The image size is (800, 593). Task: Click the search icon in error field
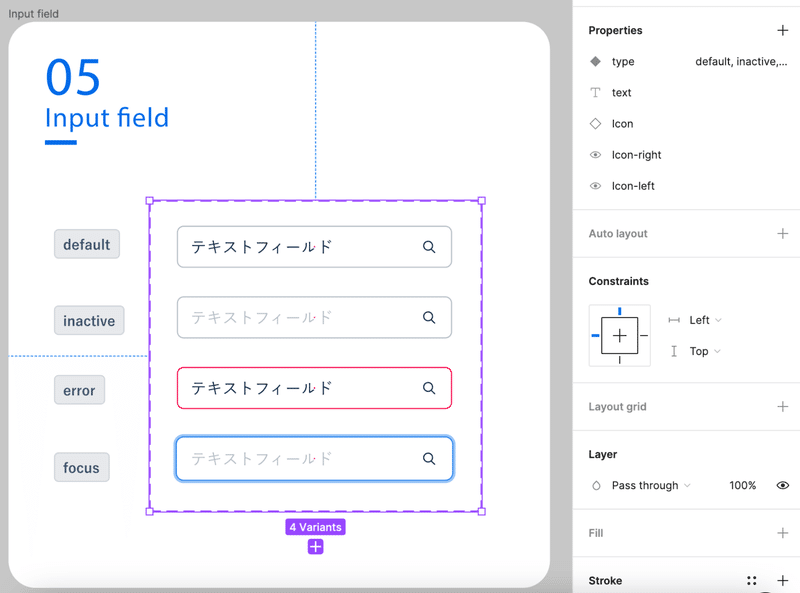[x=429, y=388]
